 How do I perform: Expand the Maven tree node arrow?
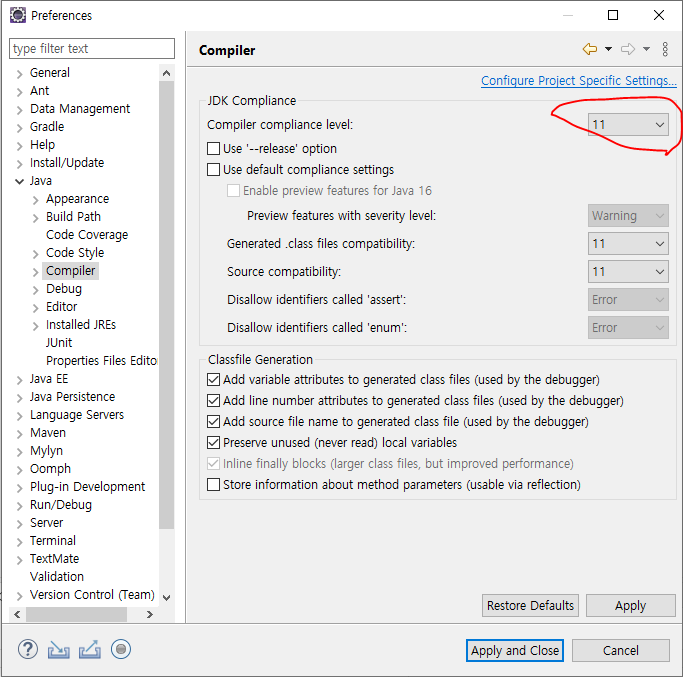tap(20, 434)
